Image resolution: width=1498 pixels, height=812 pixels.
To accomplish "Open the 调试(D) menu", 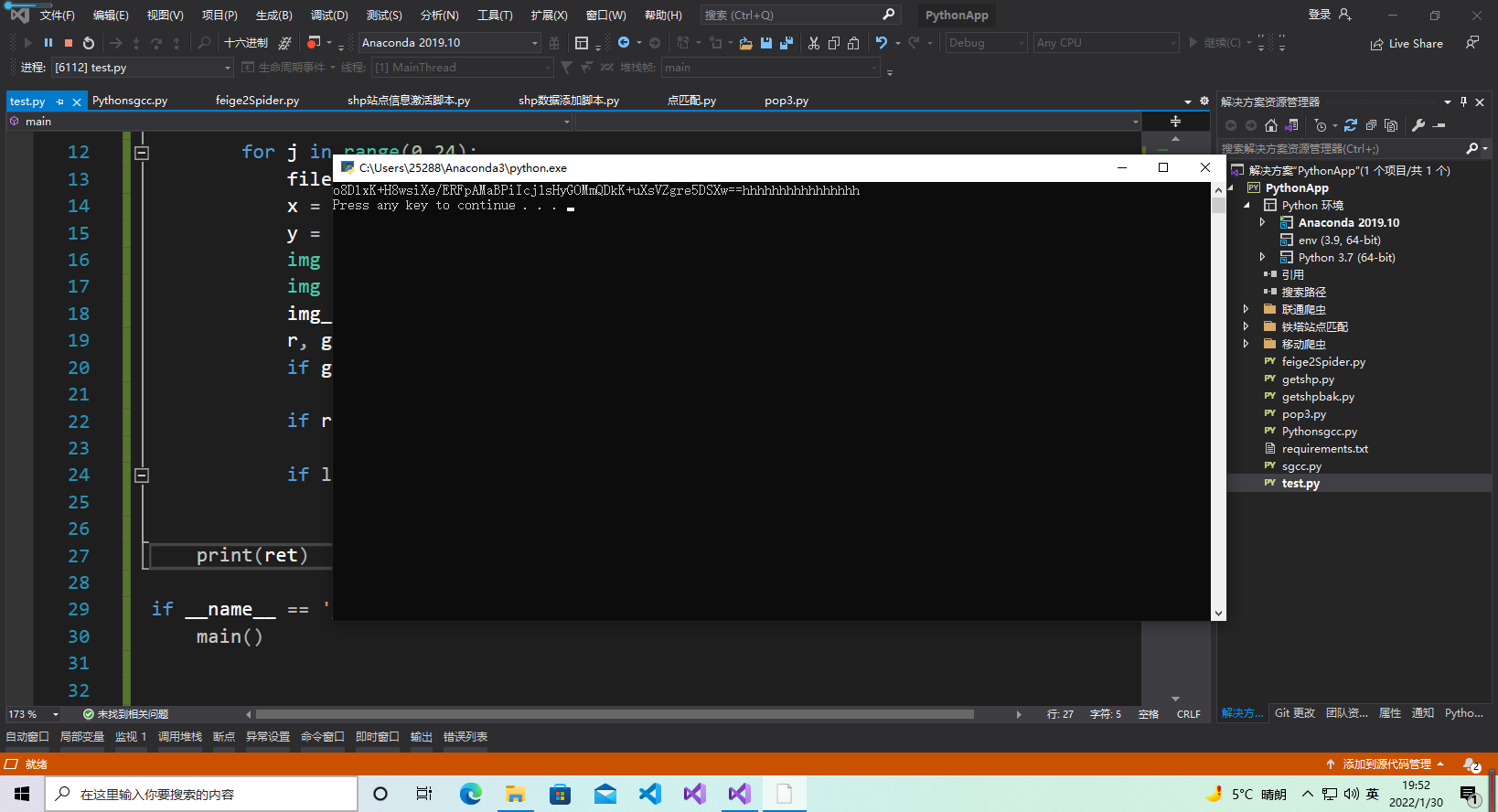I will tap(329, 16).
